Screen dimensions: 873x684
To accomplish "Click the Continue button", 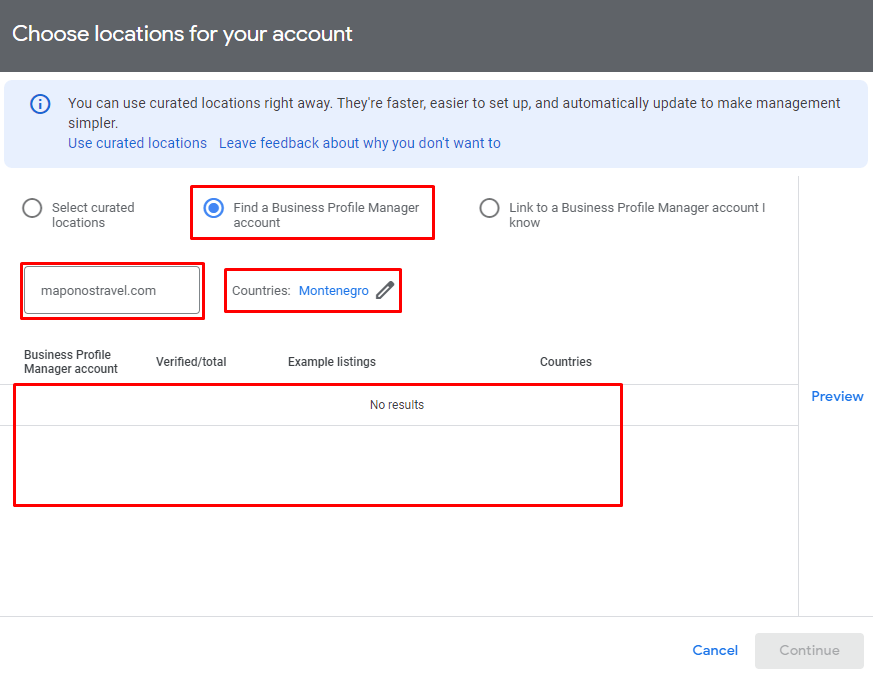I will point(809,650).
